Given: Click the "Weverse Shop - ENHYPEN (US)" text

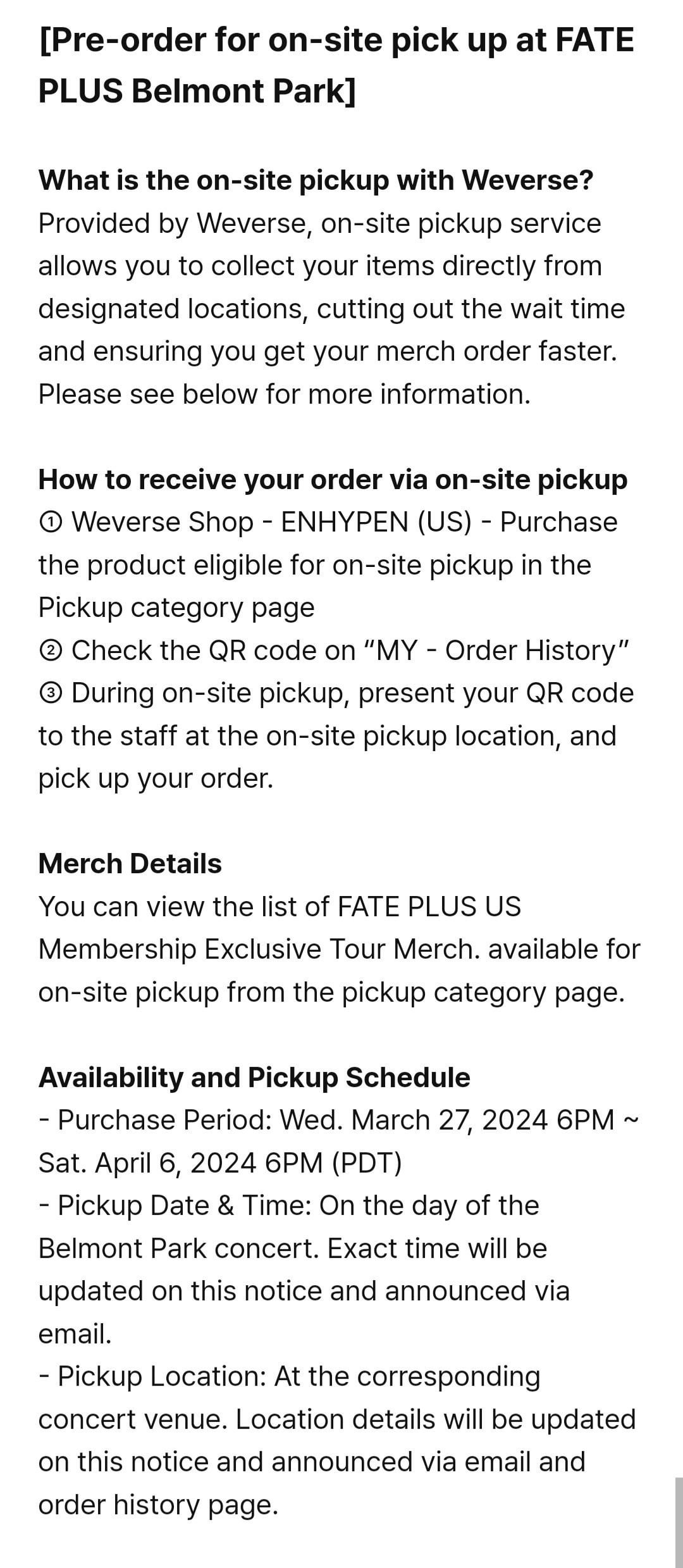Looking at the screenshot, I should pos(272,523).
